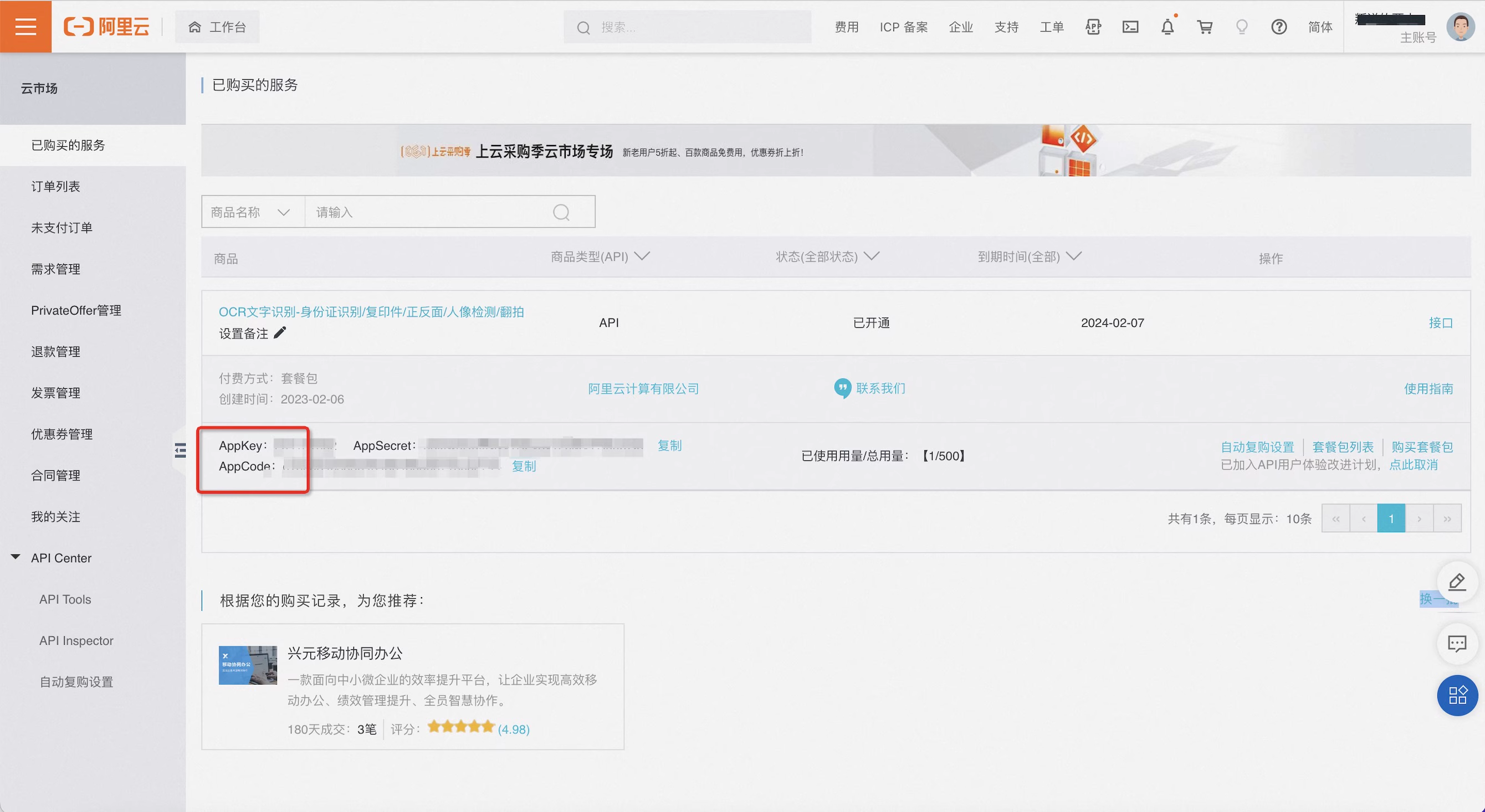Open the 支持 menu

click(1006, 27)
